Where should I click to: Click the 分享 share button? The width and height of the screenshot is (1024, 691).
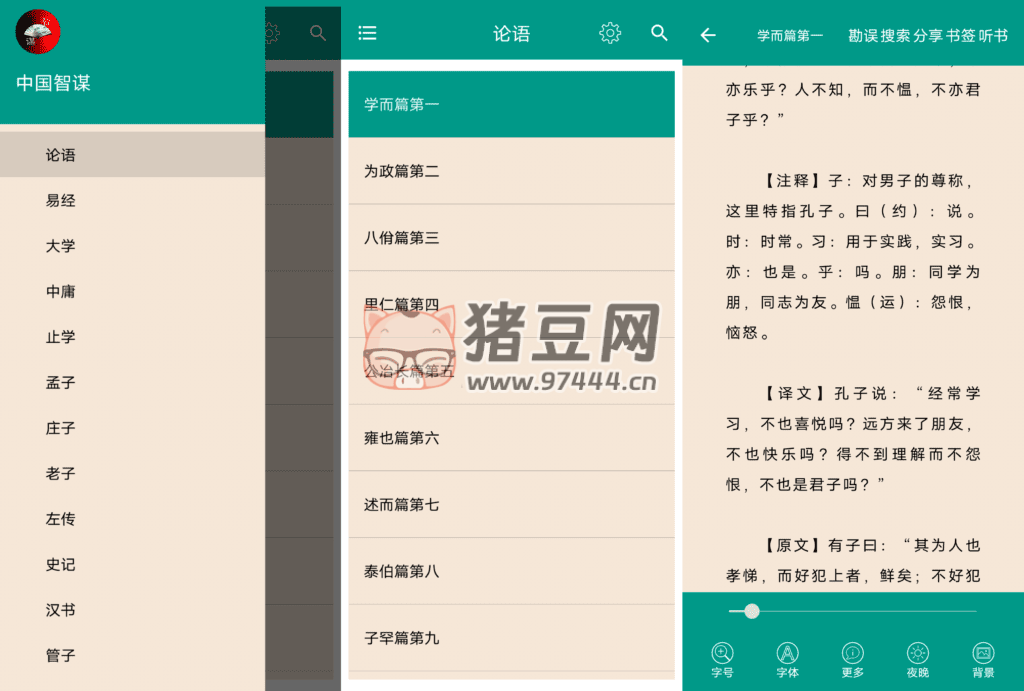pos(929,35)
